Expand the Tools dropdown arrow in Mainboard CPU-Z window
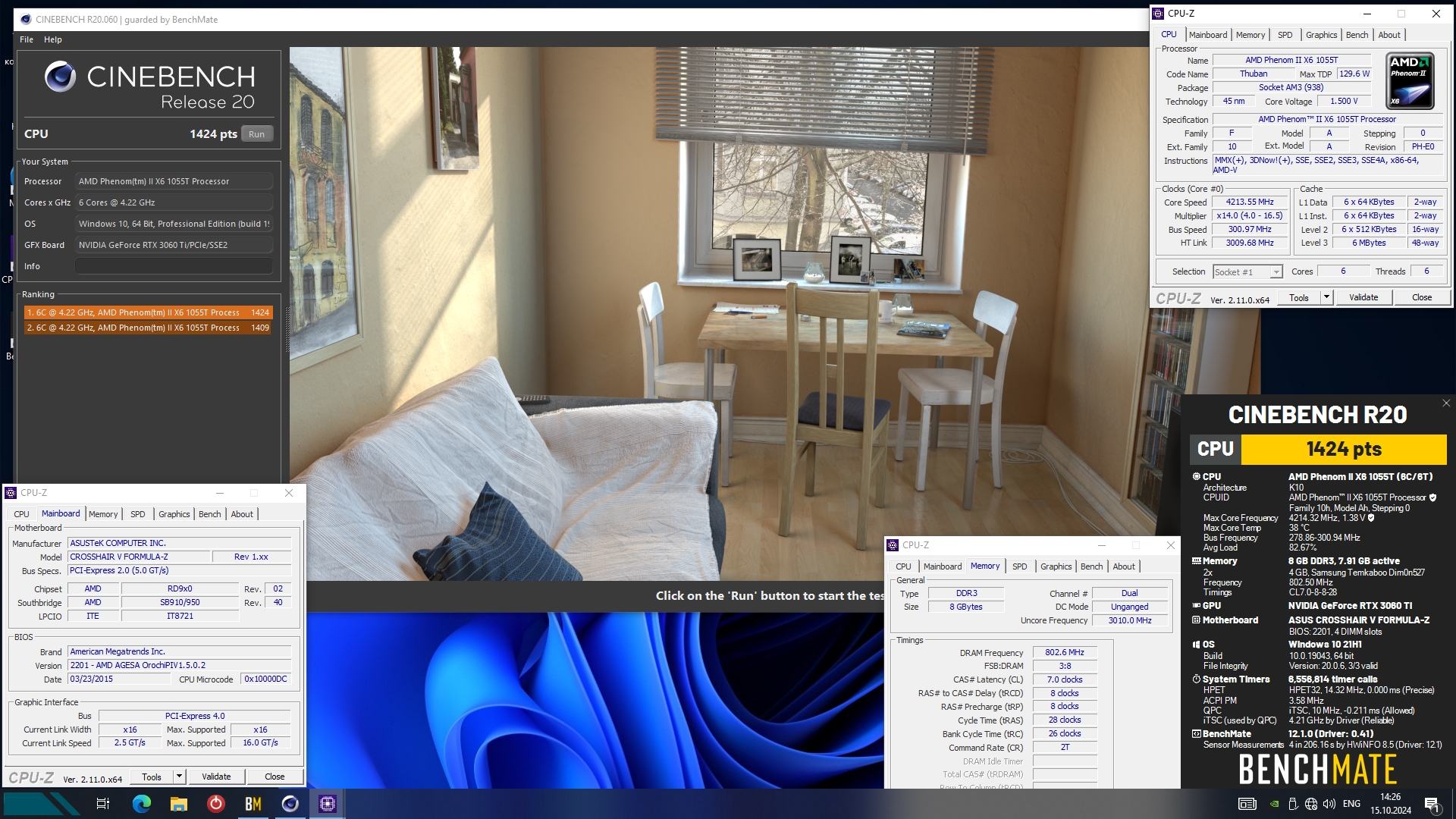The width and height of the screenshot is (1456, 819). click(x=180, y=777)
